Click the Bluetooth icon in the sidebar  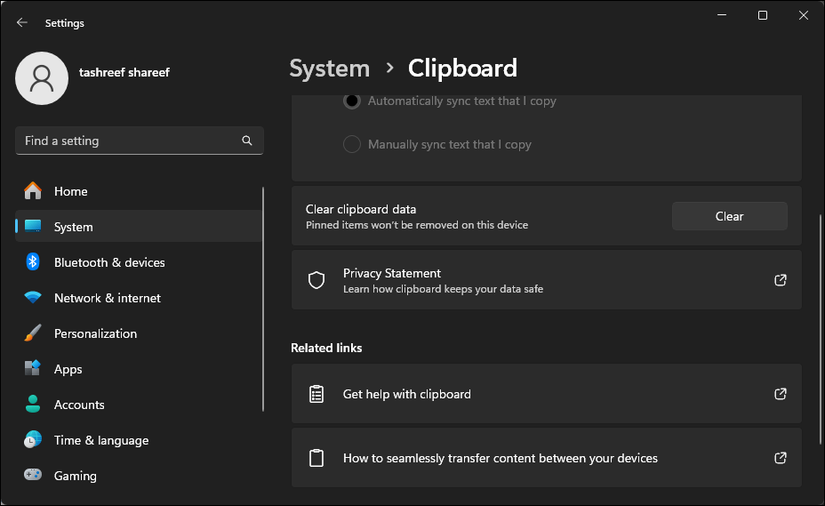pos(33,262)
